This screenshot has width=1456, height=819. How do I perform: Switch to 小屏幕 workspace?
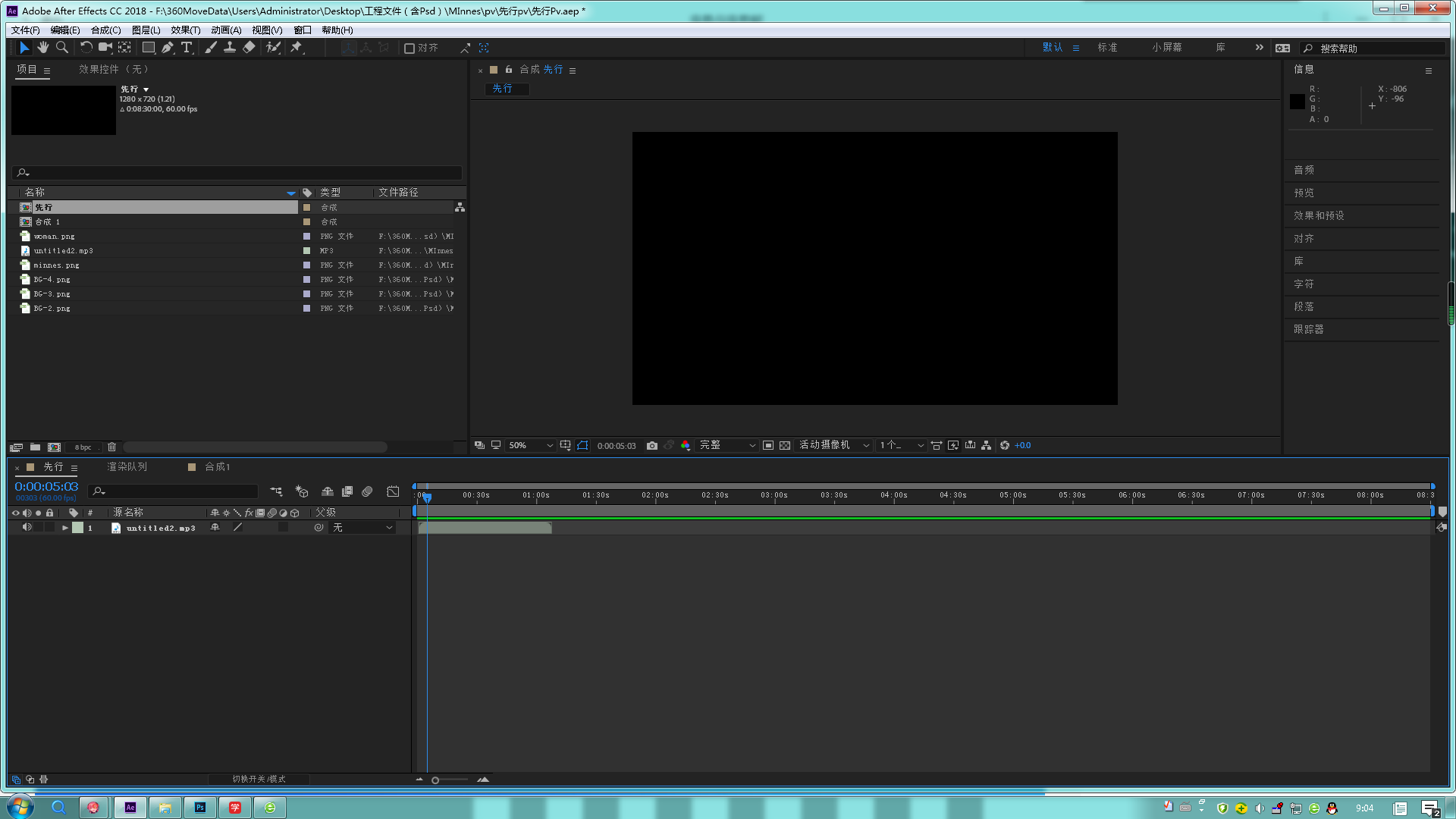1167,48
